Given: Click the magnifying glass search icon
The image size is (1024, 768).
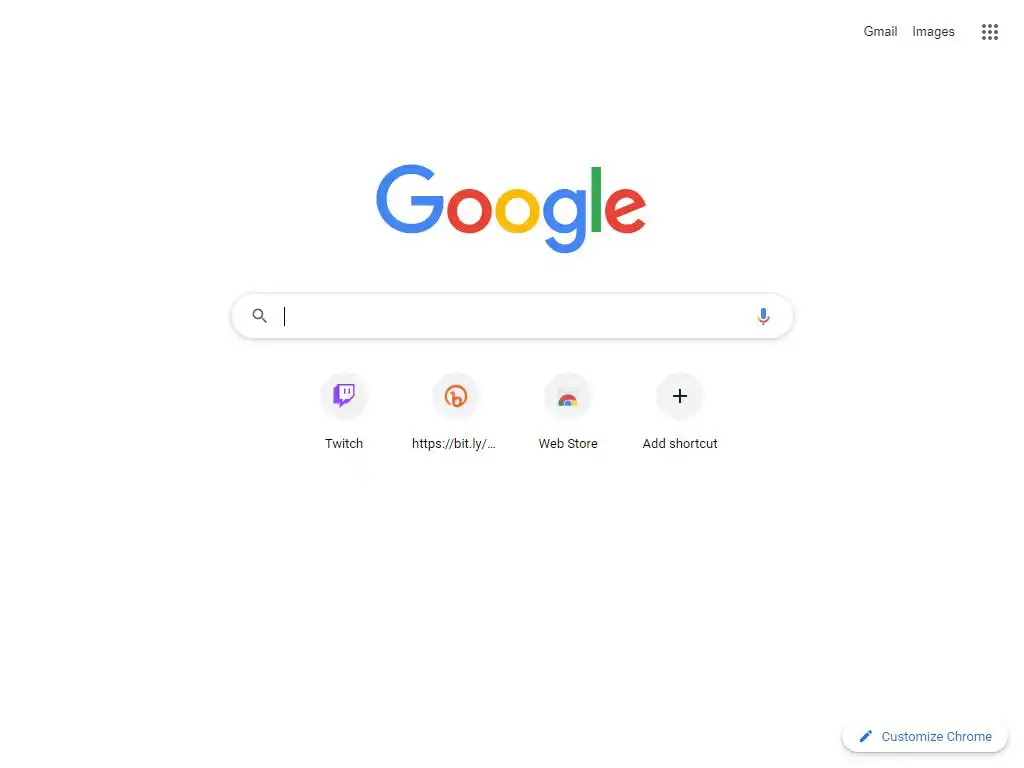Looking at the screenshot, I should pyautogui.click(x=259, y=316).
